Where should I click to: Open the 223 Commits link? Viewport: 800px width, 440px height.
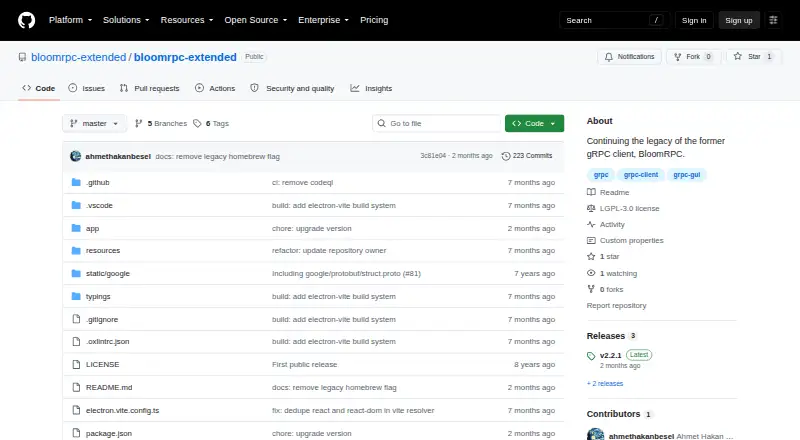(527, 156)
